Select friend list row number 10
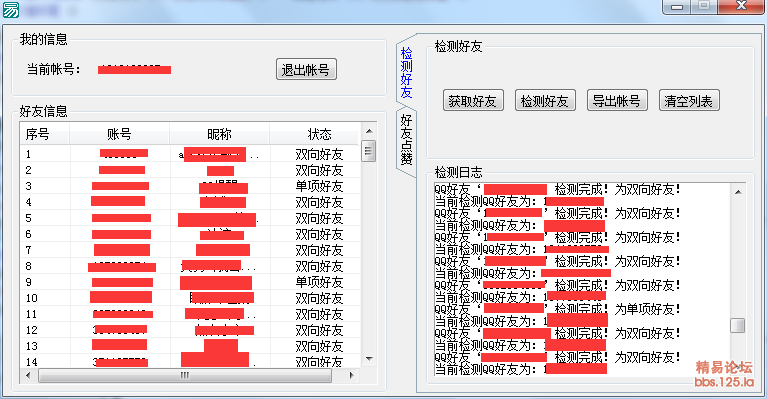The width and height of the screenshot is (767, 399). (x=190, y=298)
